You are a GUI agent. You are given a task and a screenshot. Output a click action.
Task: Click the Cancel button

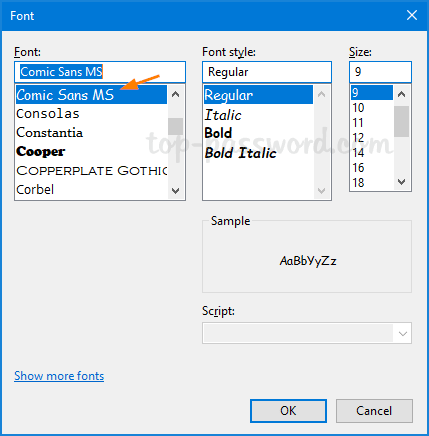click(374, 411)
